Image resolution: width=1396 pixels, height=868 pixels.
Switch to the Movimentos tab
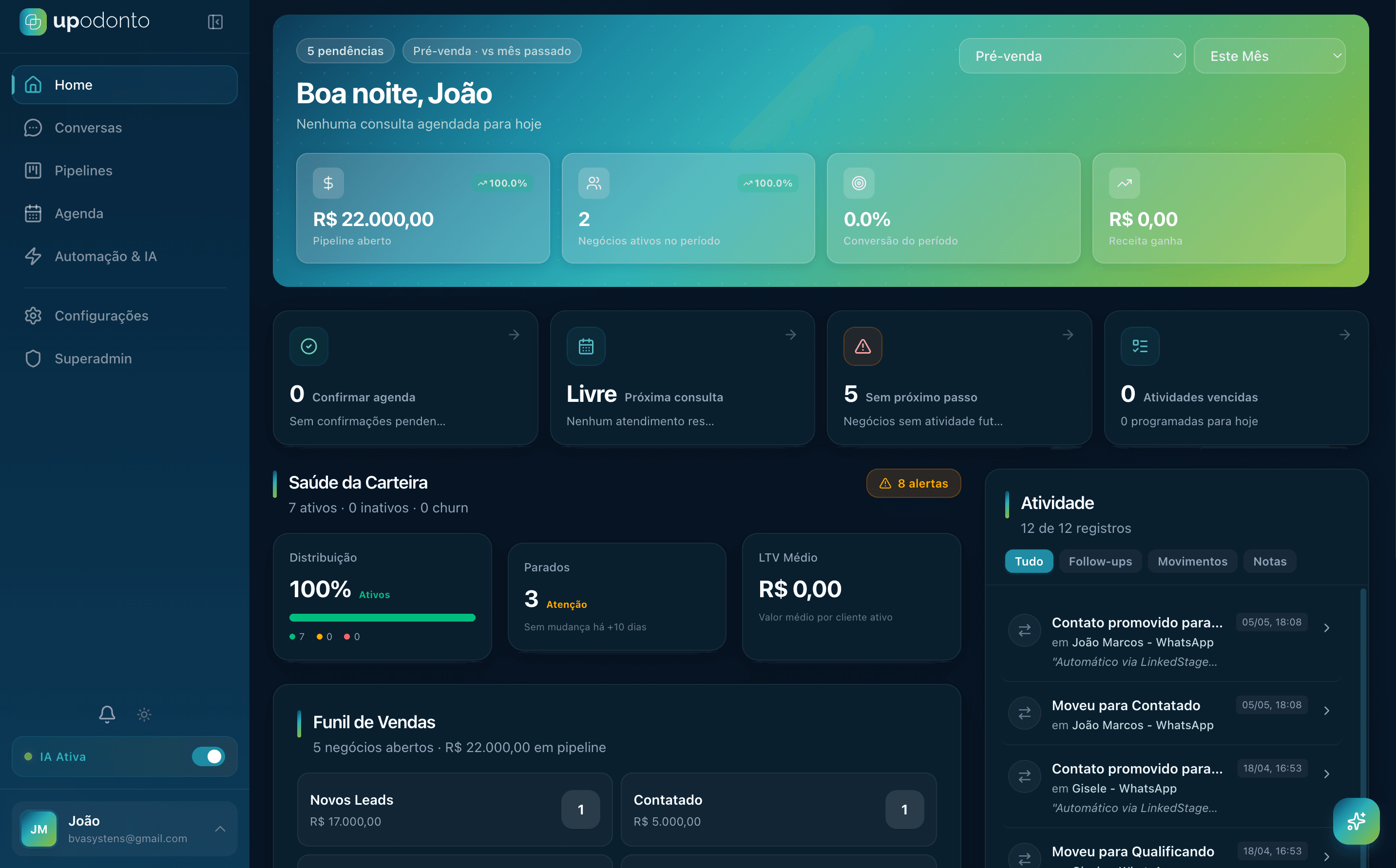[1193, 562]
